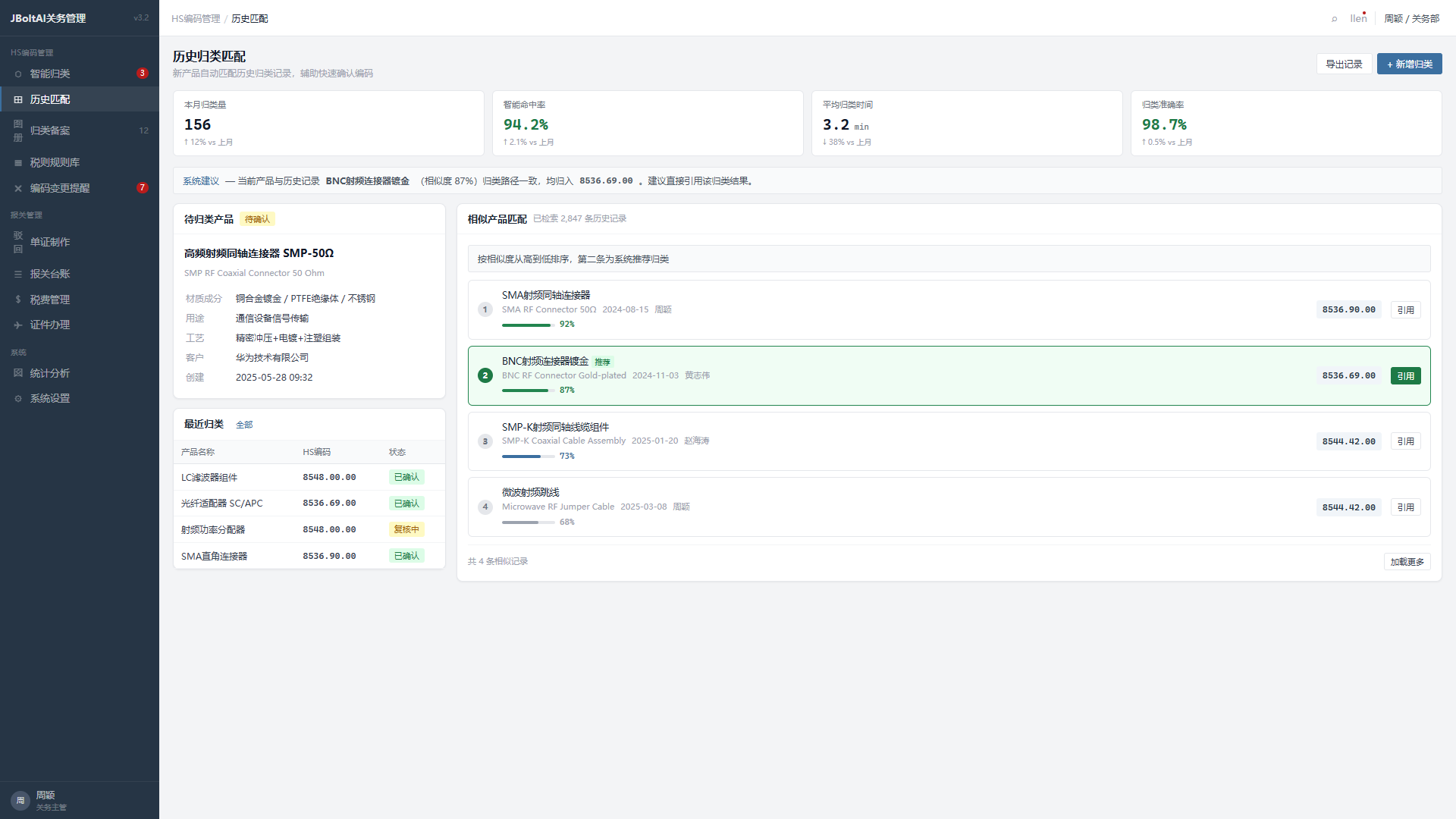The width and height of the screenshot is (1456, 819).
Task: Click 推荐 tag on BNC射频连接器镀金
Action: [603, 362]
